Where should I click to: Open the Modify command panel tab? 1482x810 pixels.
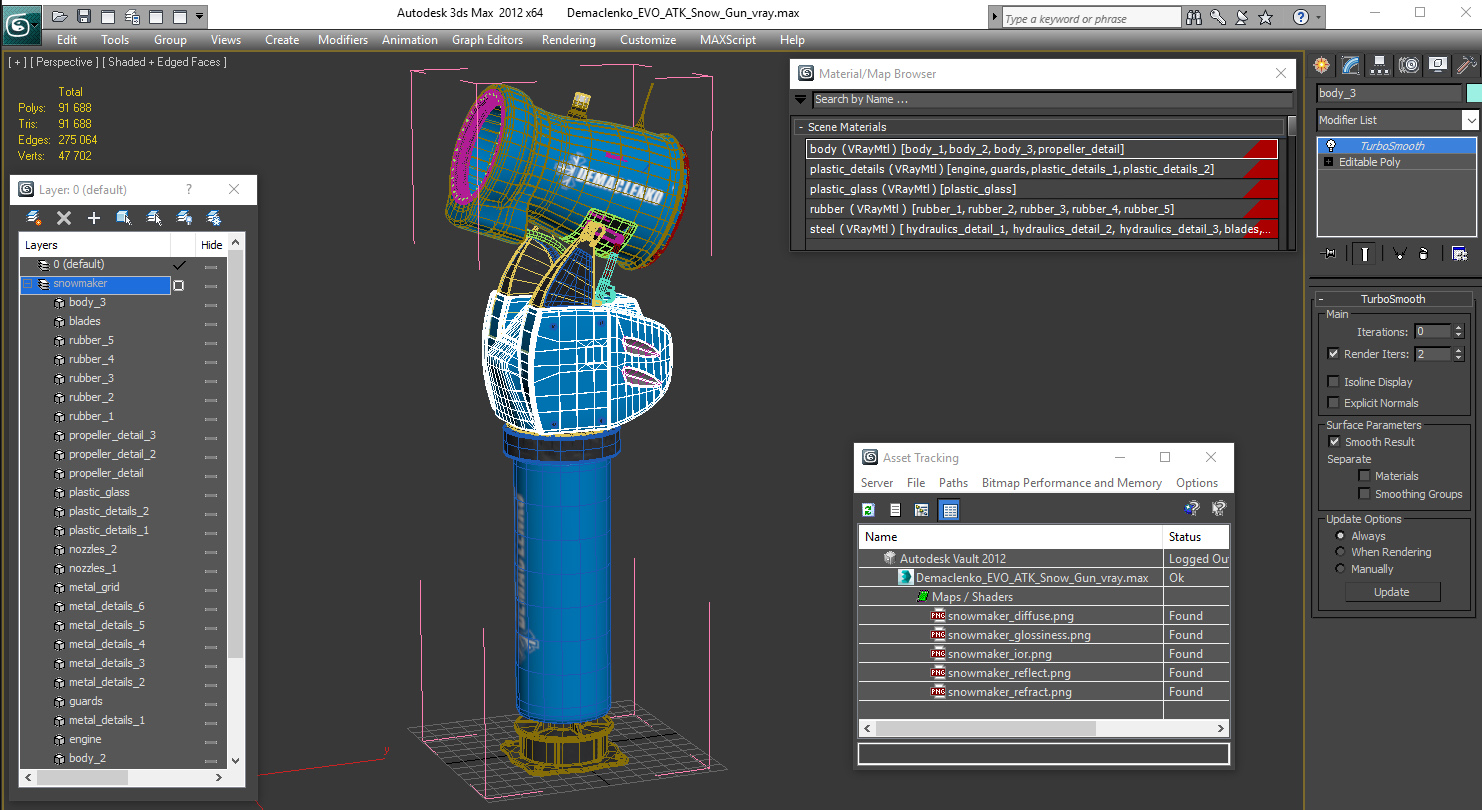pos(1351,65)
